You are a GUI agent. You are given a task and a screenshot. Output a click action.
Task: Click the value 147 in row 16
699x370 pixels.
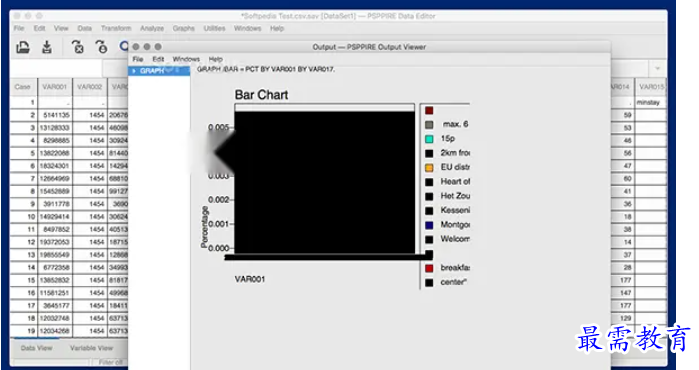tap(622, 293)
